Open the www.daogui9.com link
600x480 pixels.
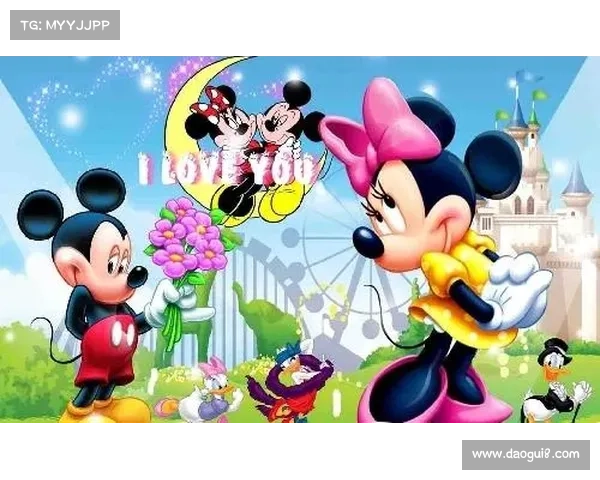point(524,455)
